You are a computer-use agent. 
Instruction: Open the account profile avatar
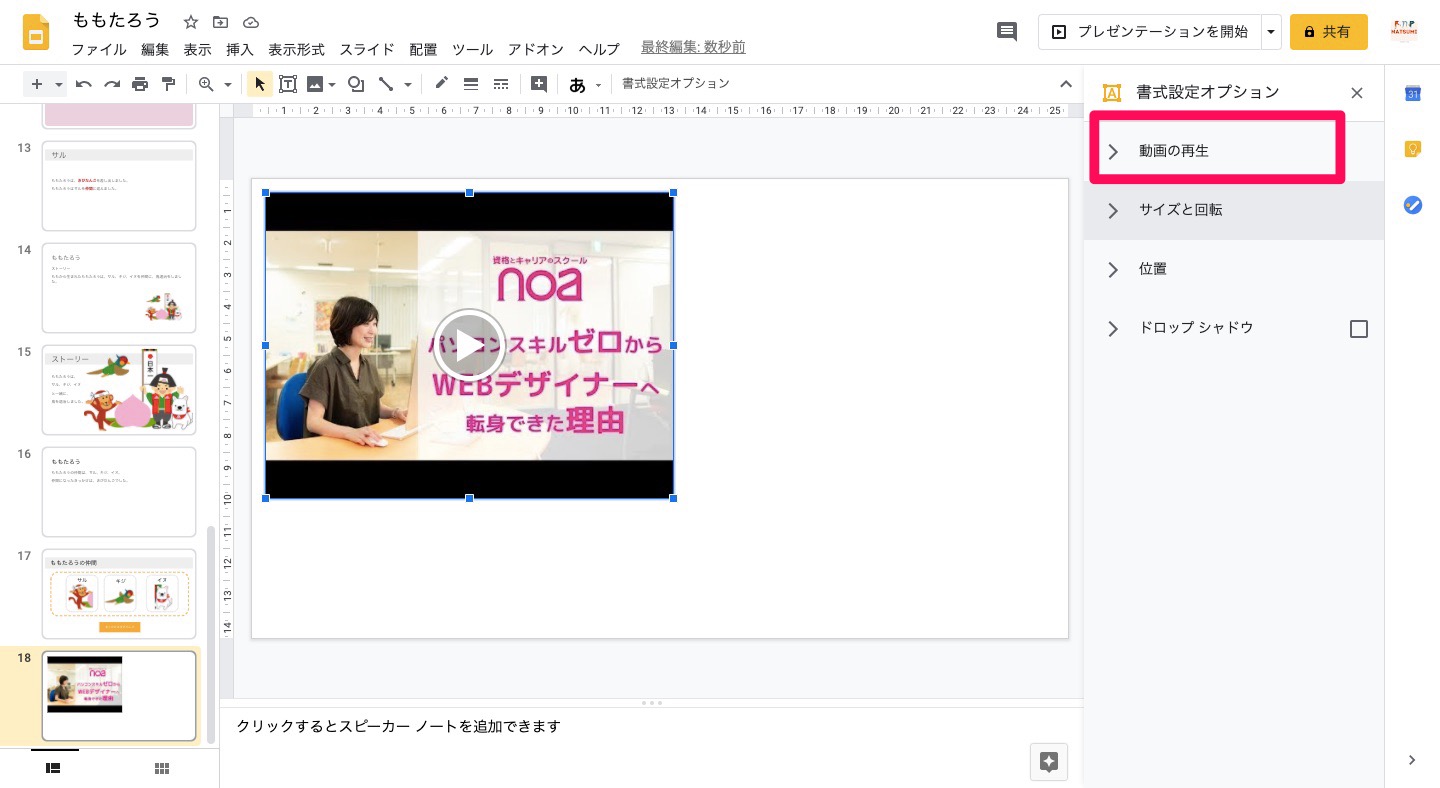(x=1404, y=31)
